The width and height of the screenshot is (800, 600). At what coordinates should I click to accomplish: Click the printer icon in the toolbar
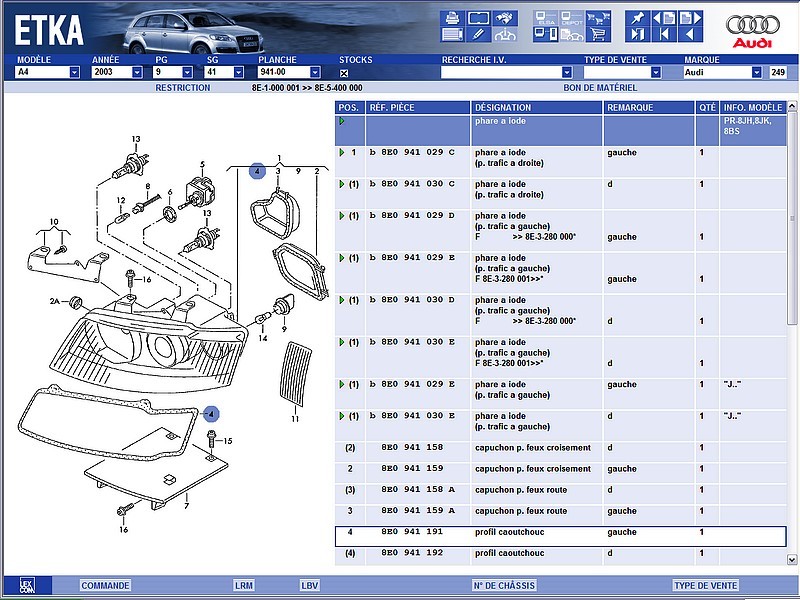coord(452,18)
